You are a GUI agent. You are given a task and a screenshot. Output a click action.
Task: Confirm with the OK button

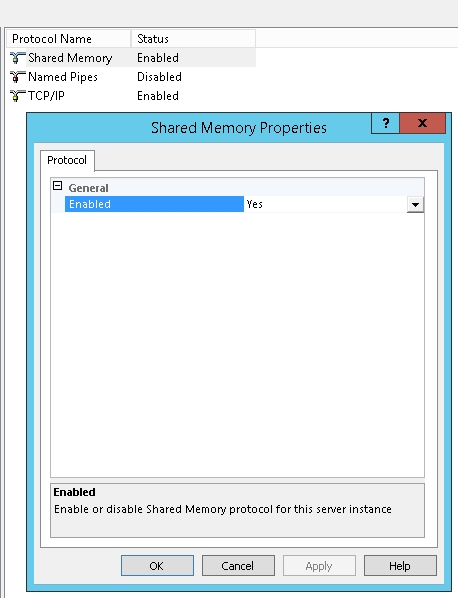point(157,566)
